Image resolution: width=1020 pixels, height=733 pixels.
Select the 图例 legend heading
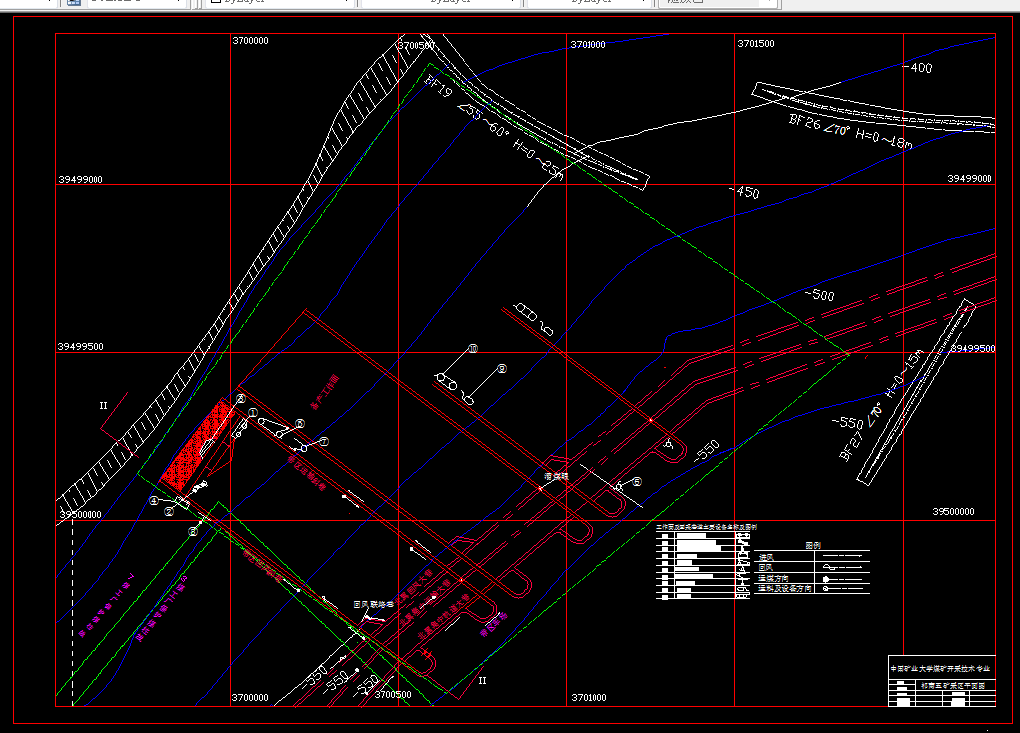pos(813,545)
